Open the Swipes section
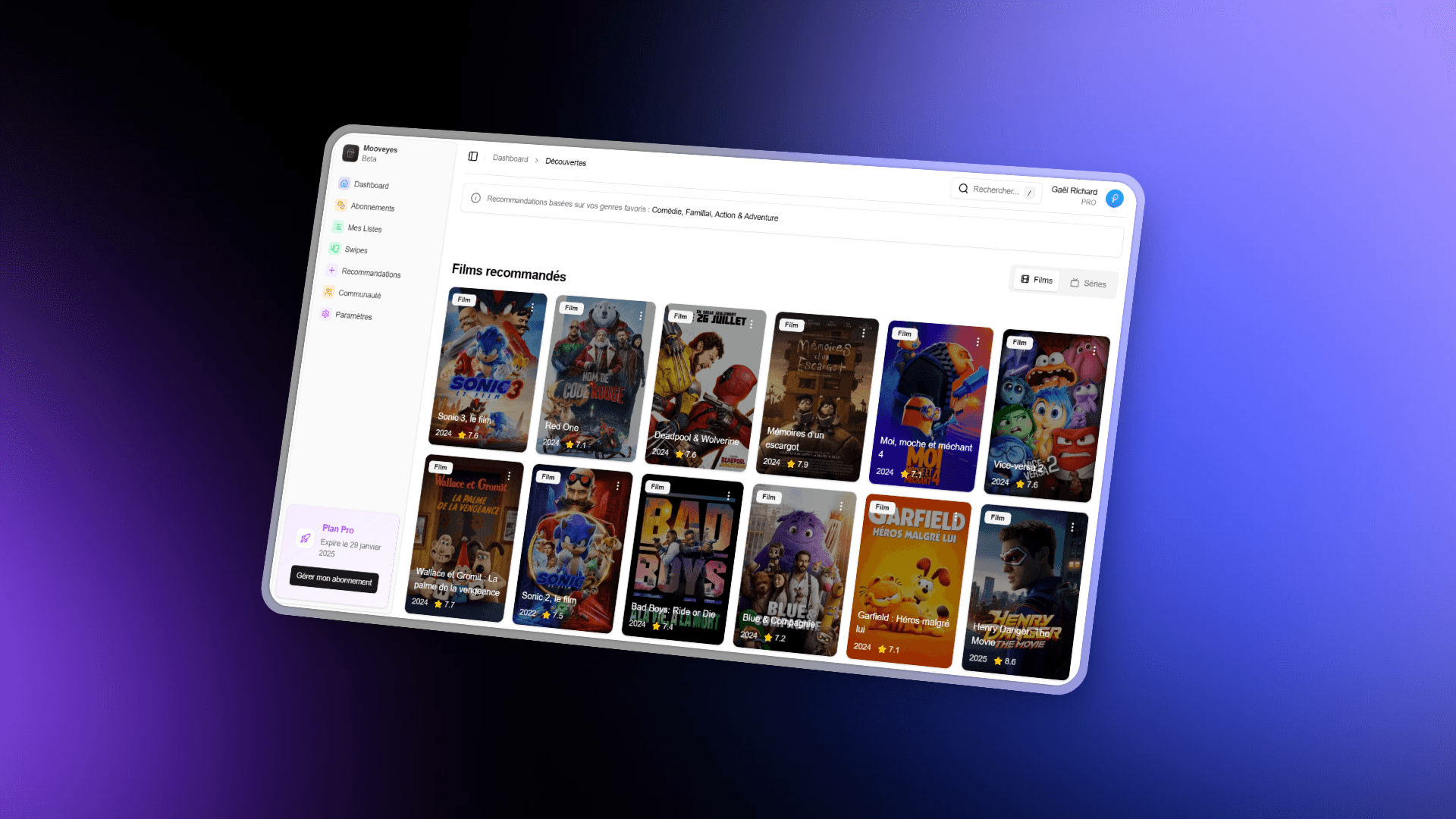 (x=349, y=249)
